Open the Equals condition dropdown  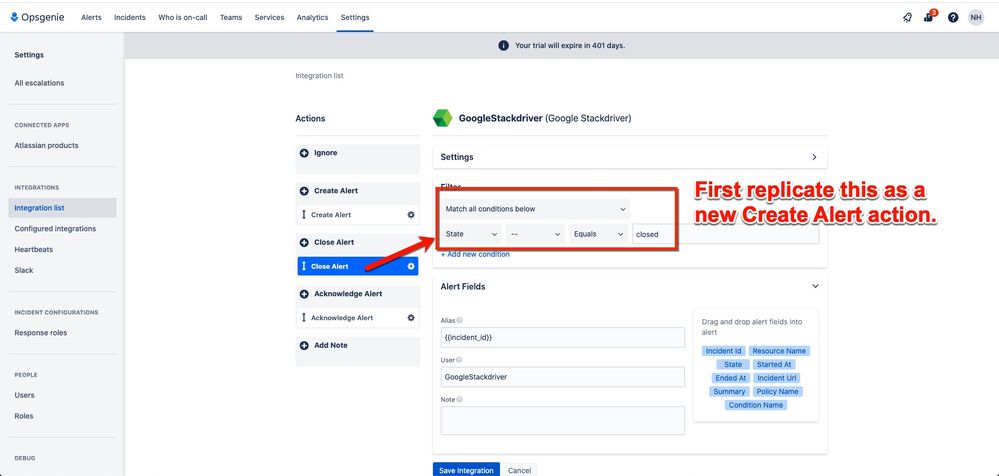(x=598, y=234)
